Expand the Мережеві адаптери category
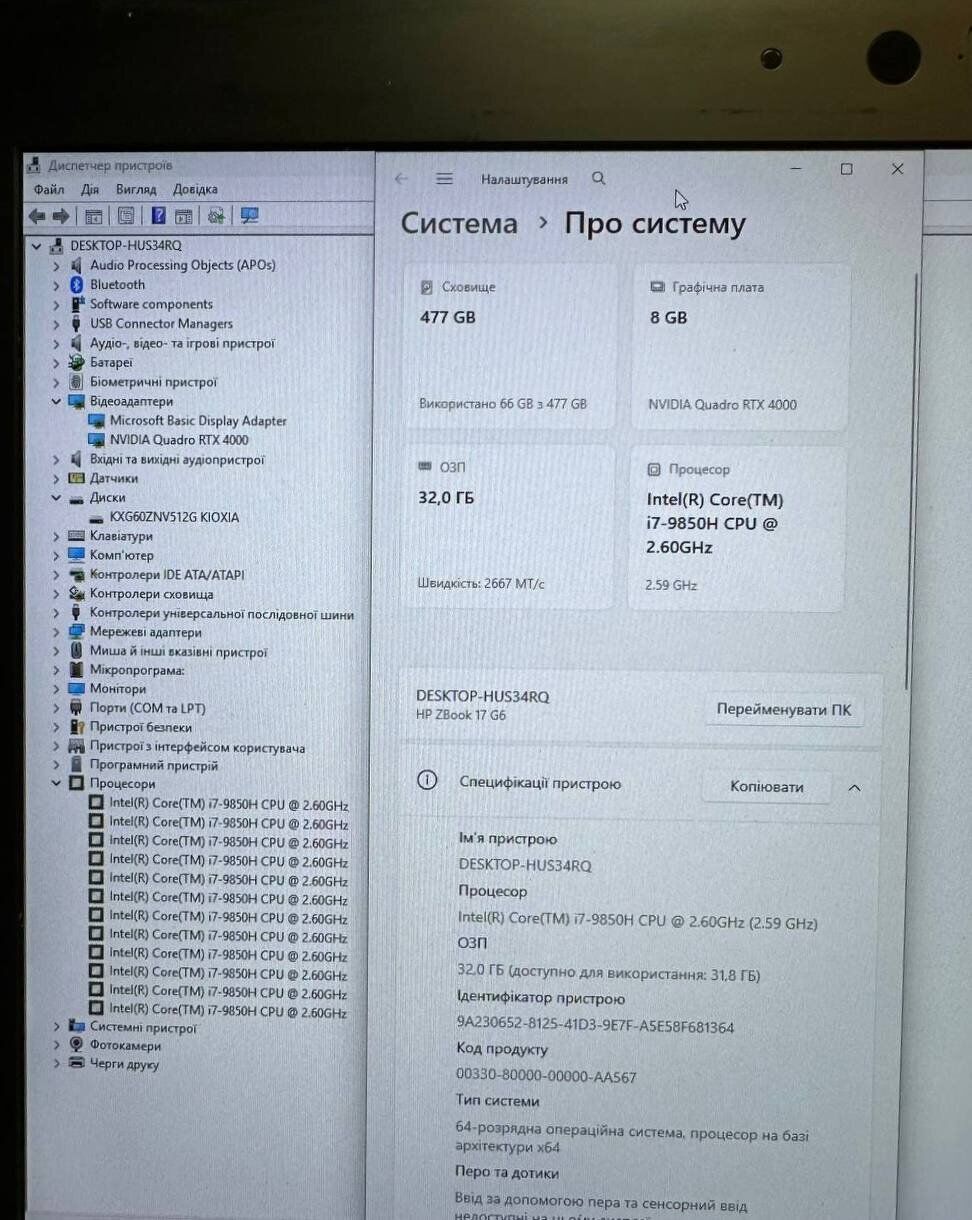The image size is (972, 1220). click(57, 633)
